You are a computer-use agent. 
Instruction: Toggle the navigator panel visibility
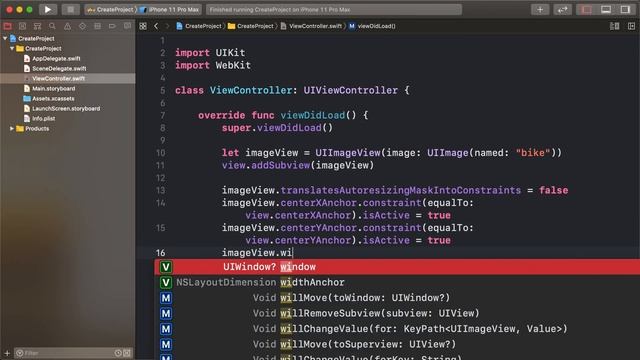[x=587, y=9]
